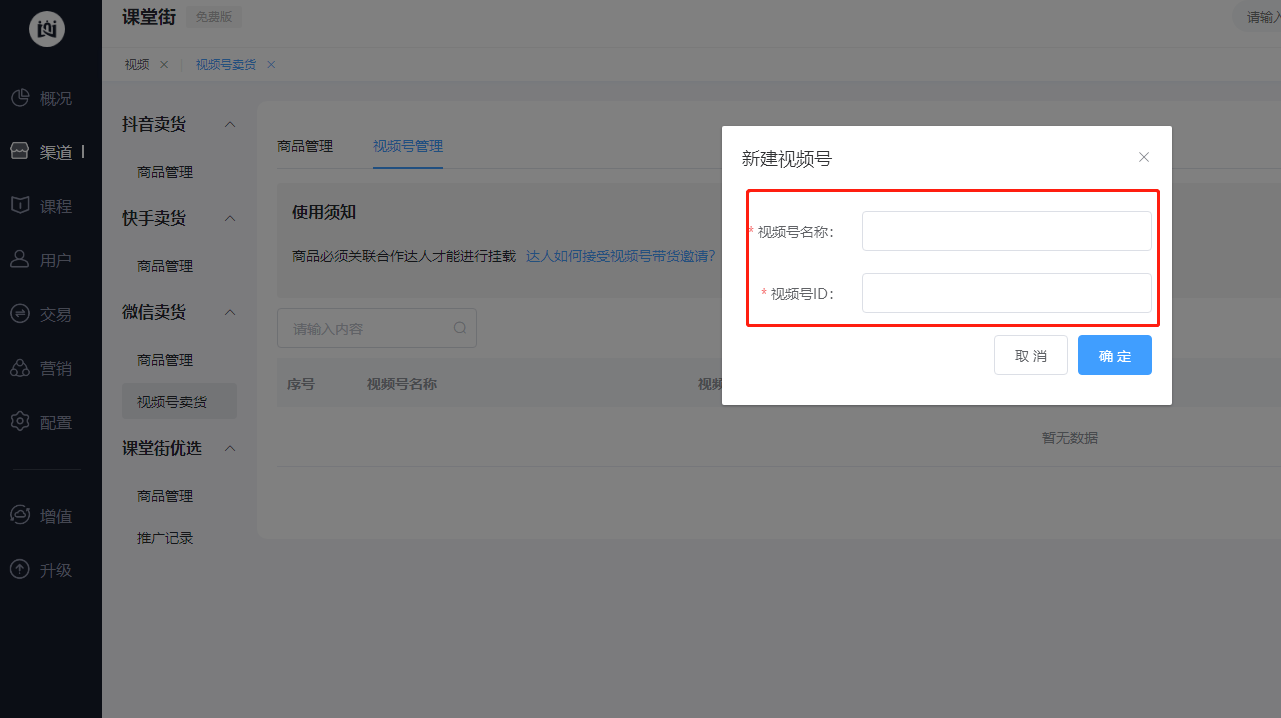Select the 视频号管理 tab
The height and width of the screenshot is (718, 1281).
(x=408, y=146)
